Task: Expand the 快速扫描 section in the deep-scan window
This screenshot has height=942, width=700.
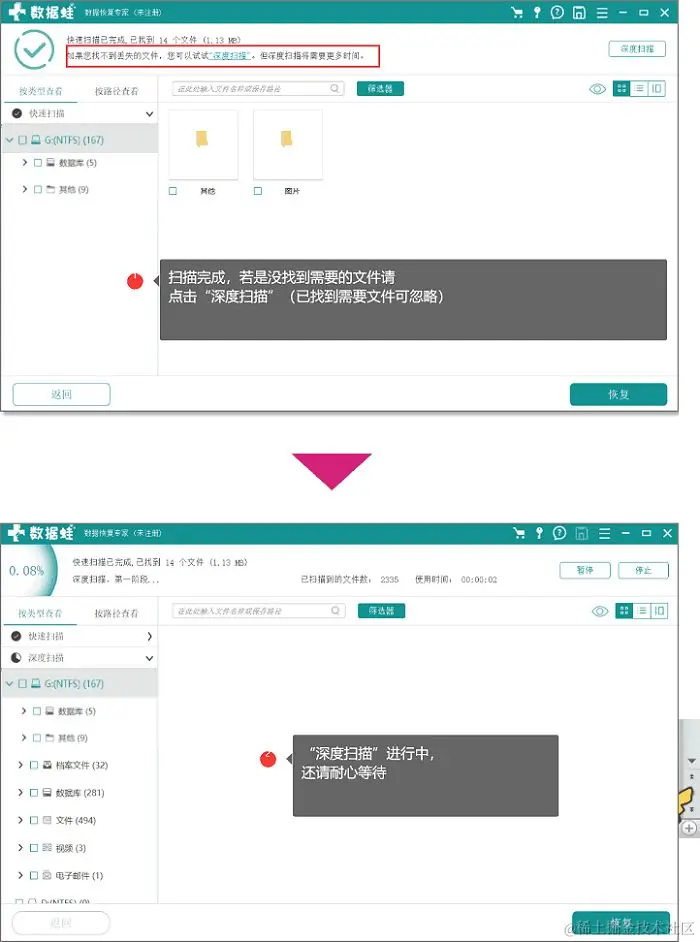Action: 149,636
